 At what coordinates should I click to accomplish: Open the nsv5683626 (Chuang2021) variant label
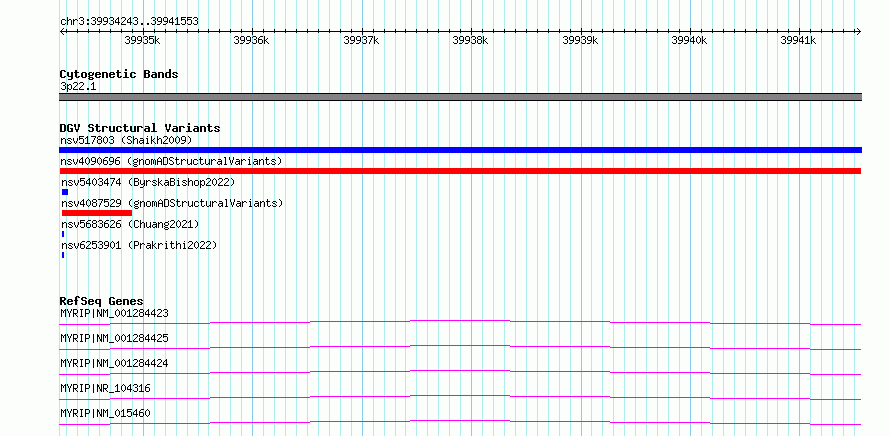pos(131,224)
